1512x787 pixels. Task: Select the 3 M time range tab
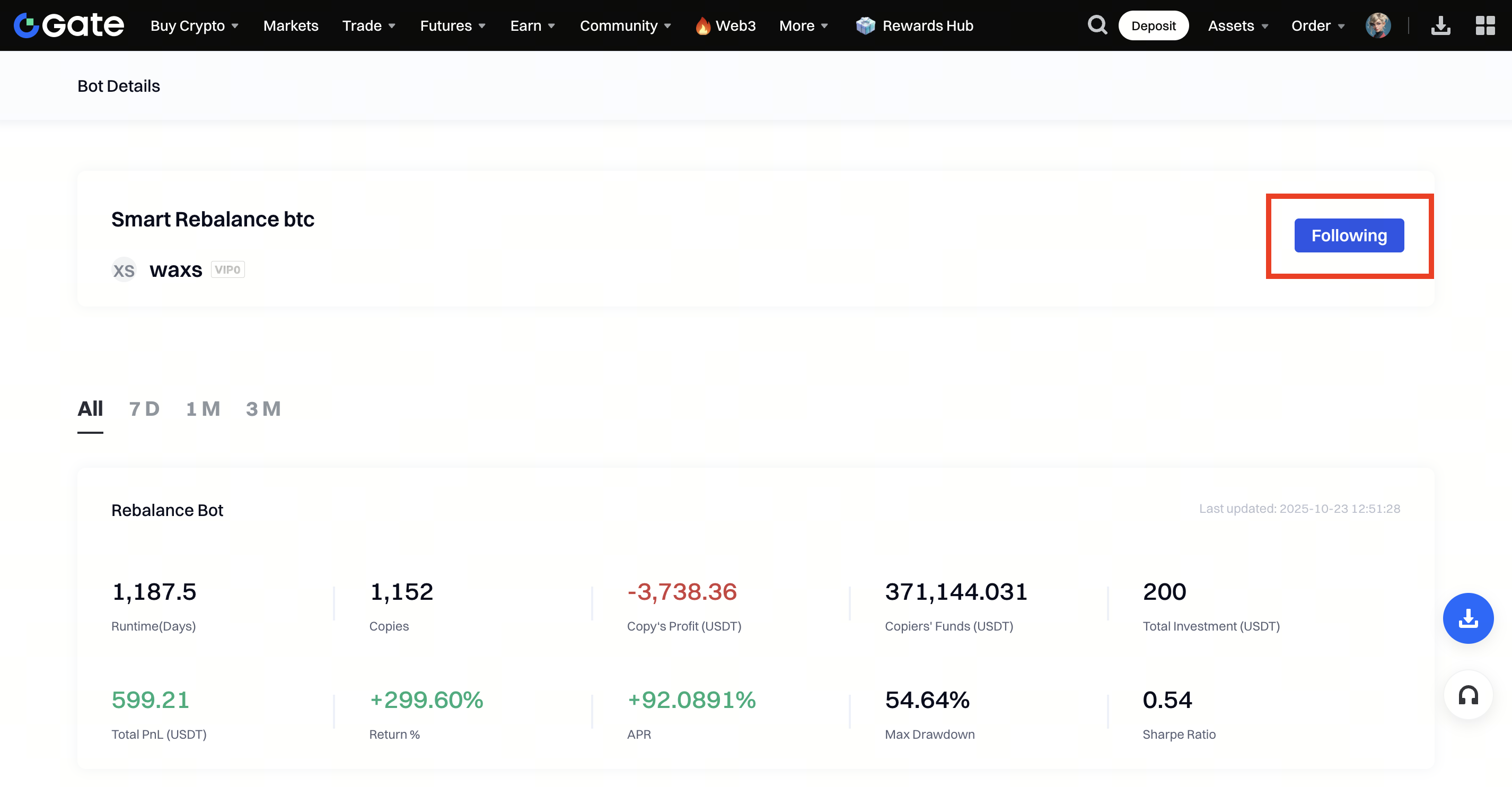click(263, 409)
